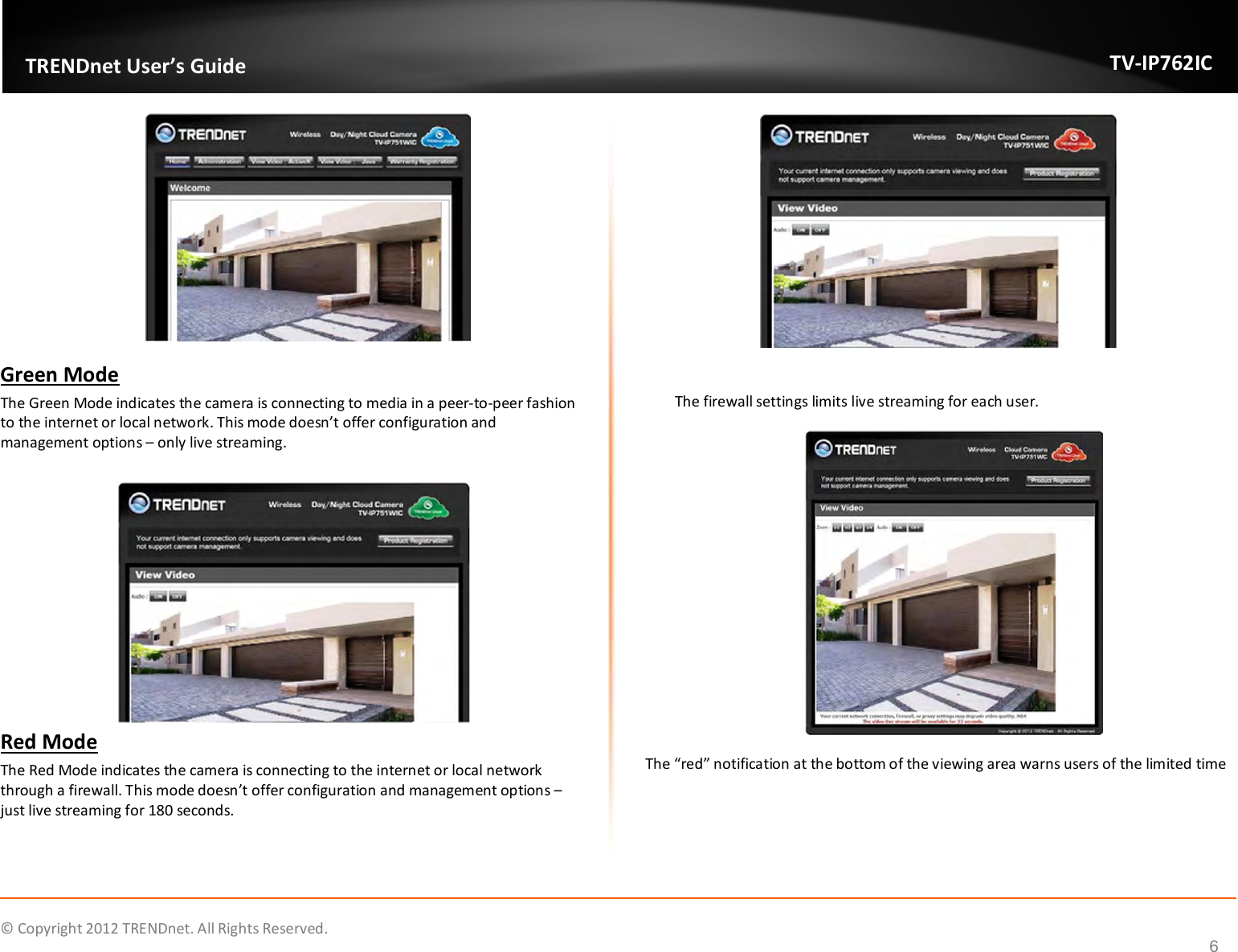1238x952 pixels.
Task: Select the x4 Zoom button
Action: coord(868,528)
